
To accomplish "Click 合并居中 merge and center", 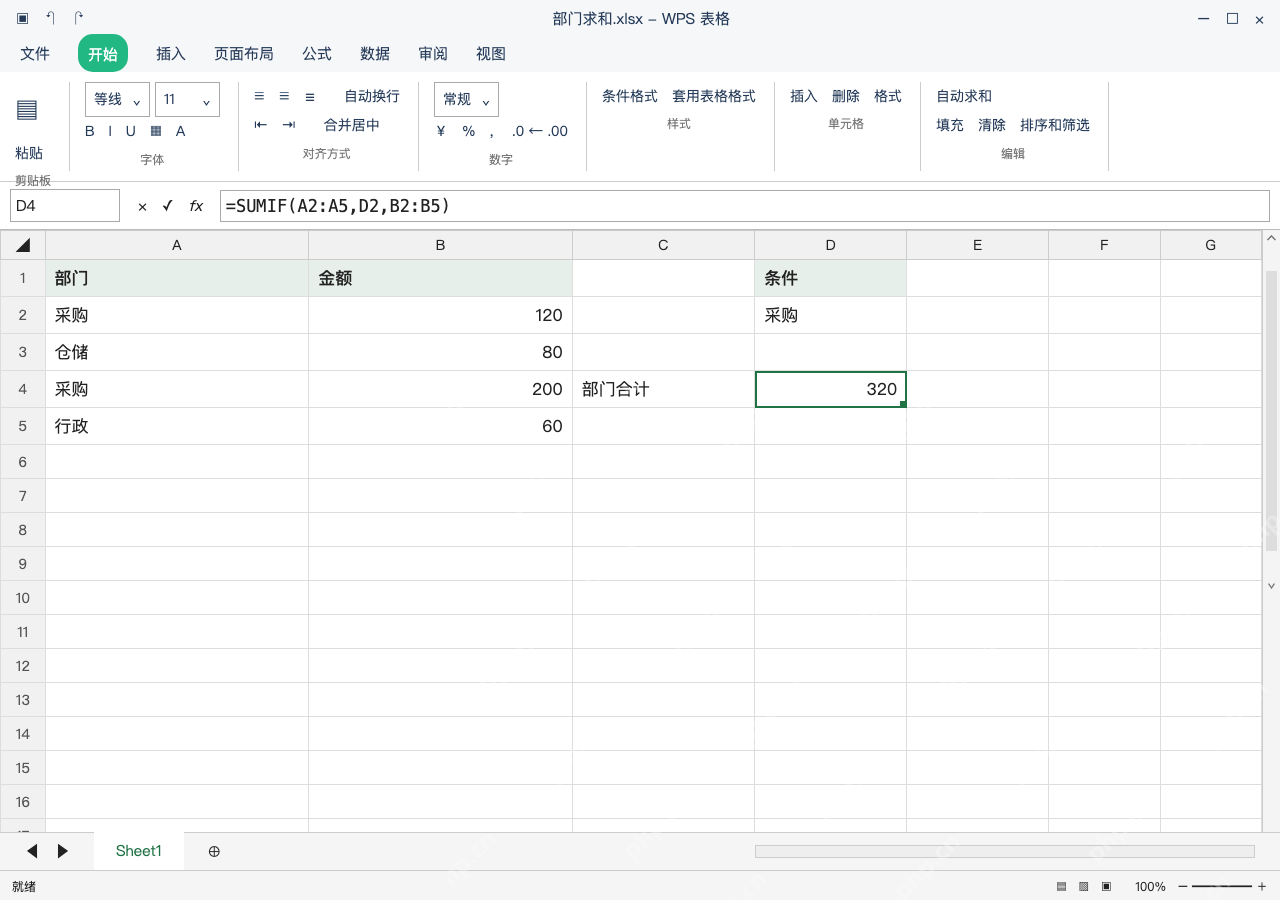I will tap(352, 125).
